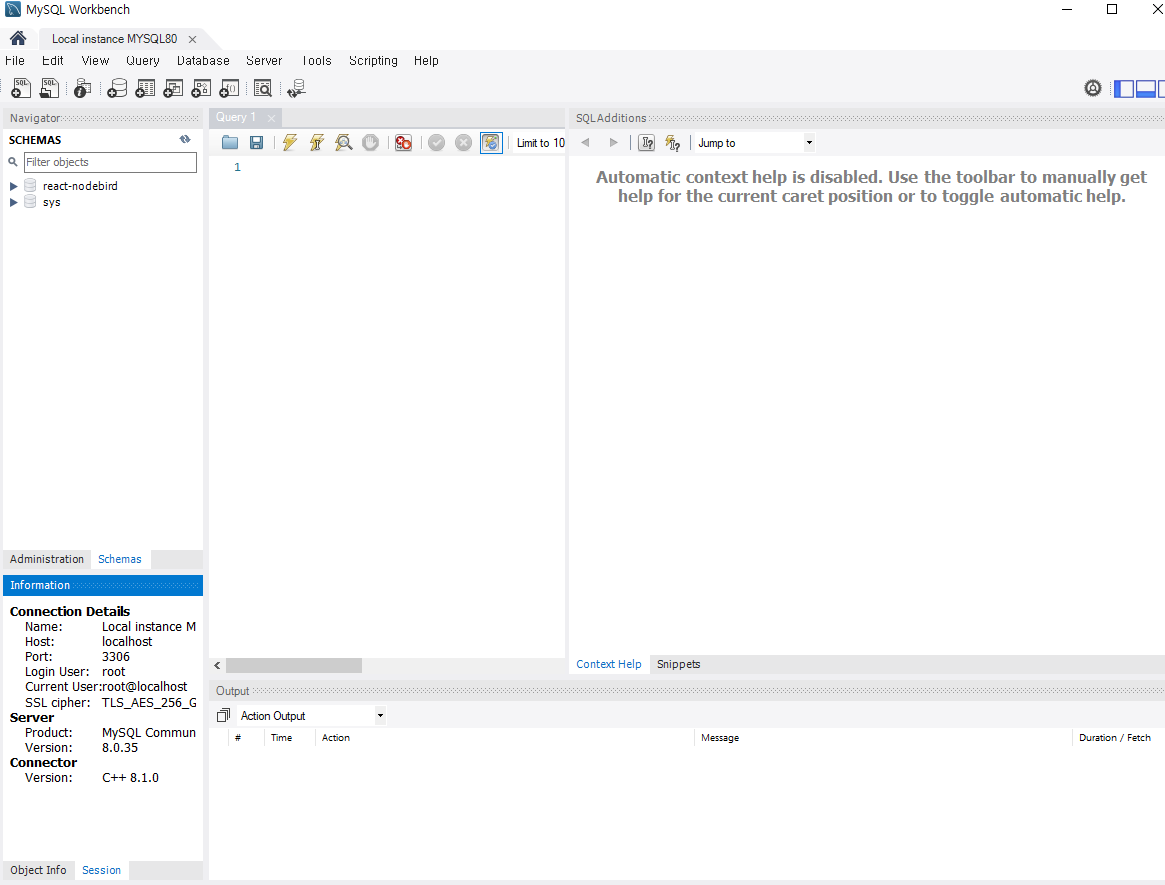
Task: Open Workbench preferences gear icon
Action: click(x=1093, y=88)
